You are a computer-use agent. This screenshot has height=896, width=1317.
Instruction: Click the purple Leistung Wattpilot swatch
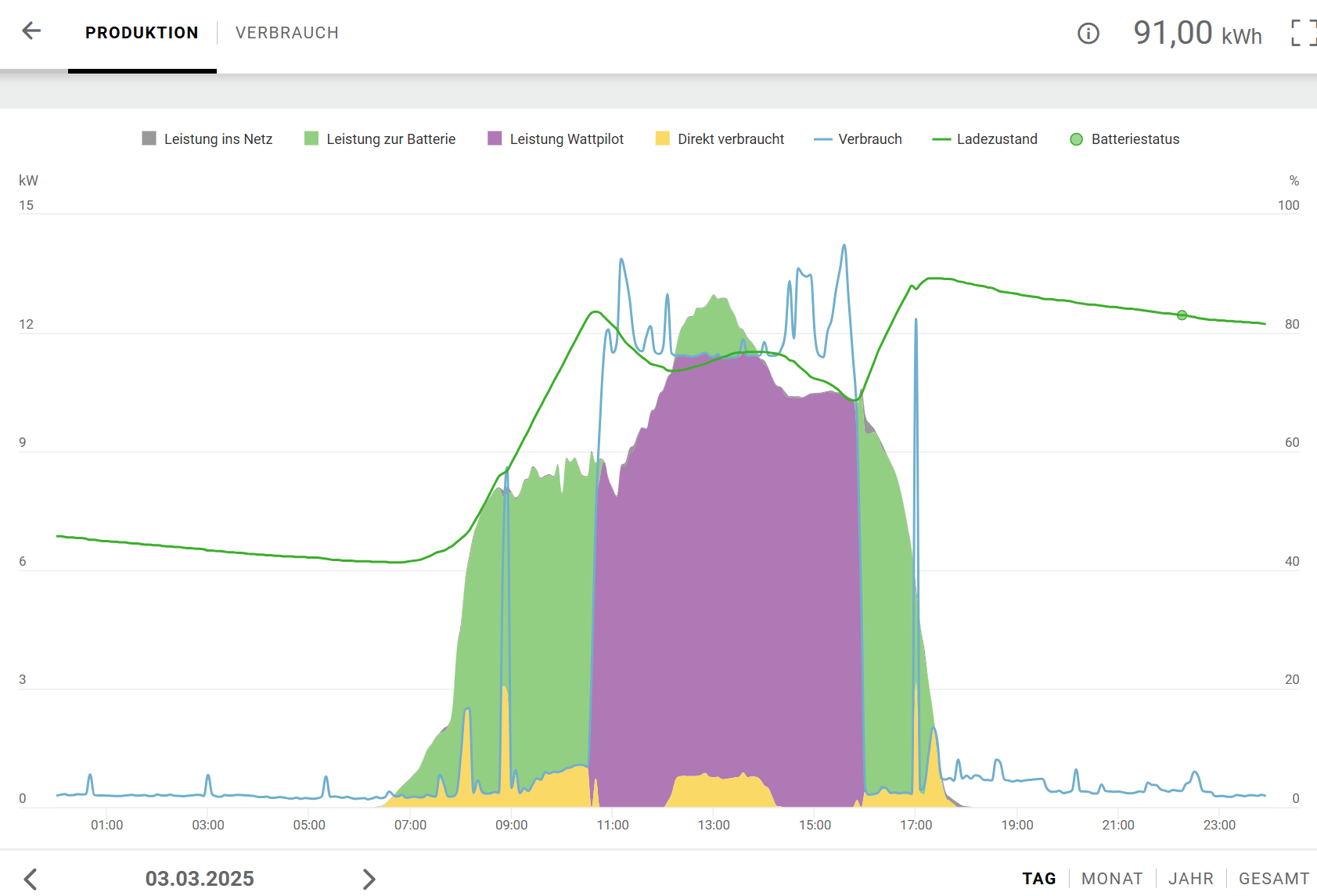[x=495, y=139]
